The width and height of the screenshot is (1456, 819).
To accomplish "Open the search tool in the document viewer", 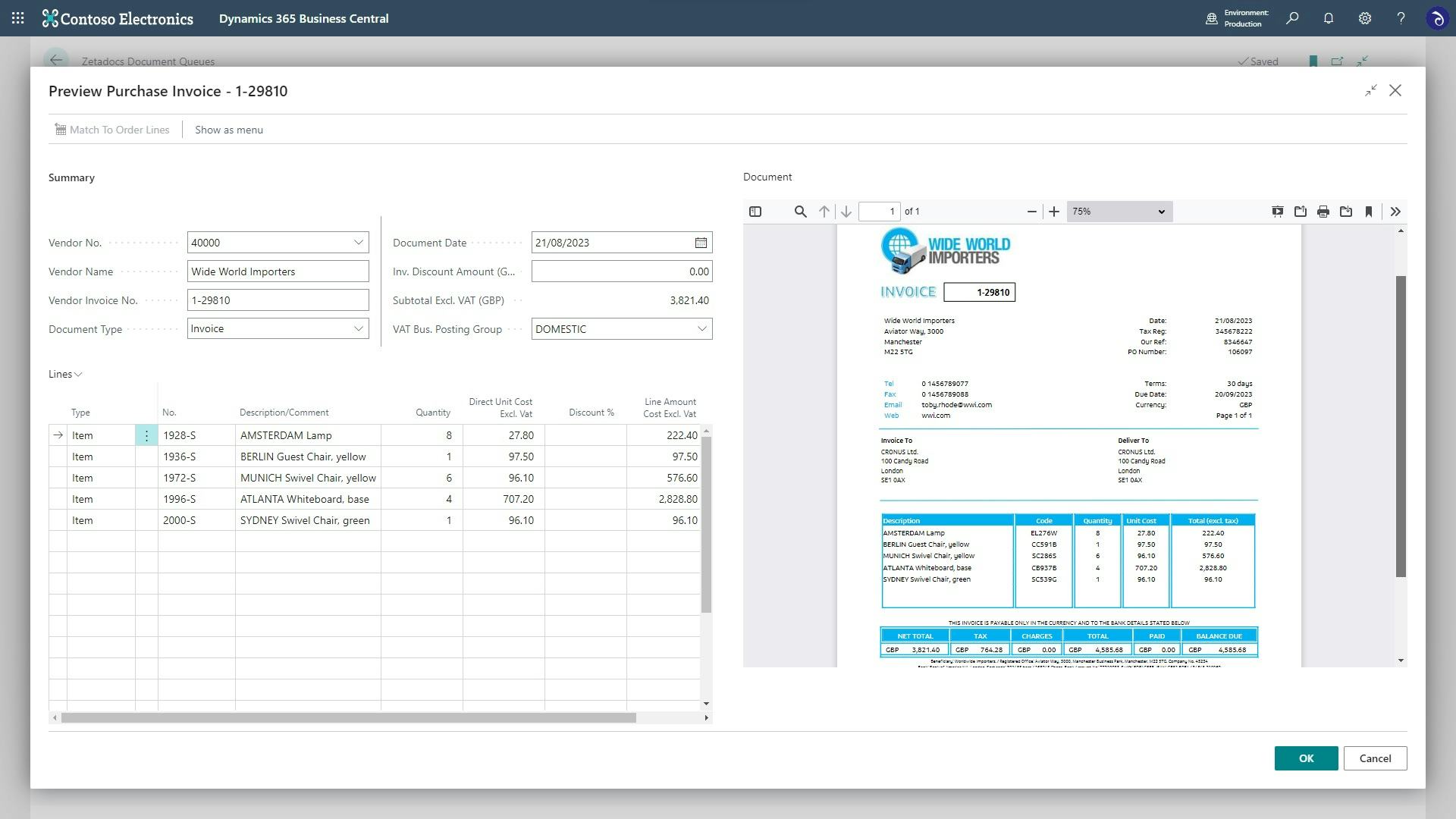I will click(x=801, y=212).
